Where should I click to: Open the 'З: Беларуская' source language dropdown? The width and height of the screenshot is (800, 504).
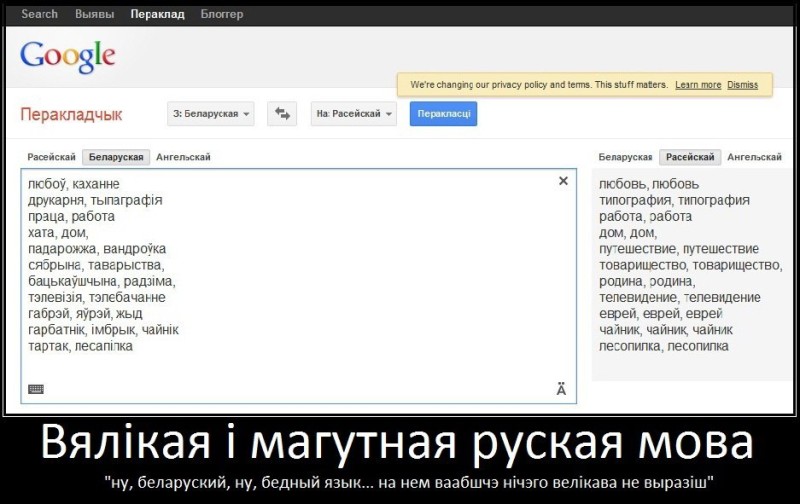[x=211, y=113]
